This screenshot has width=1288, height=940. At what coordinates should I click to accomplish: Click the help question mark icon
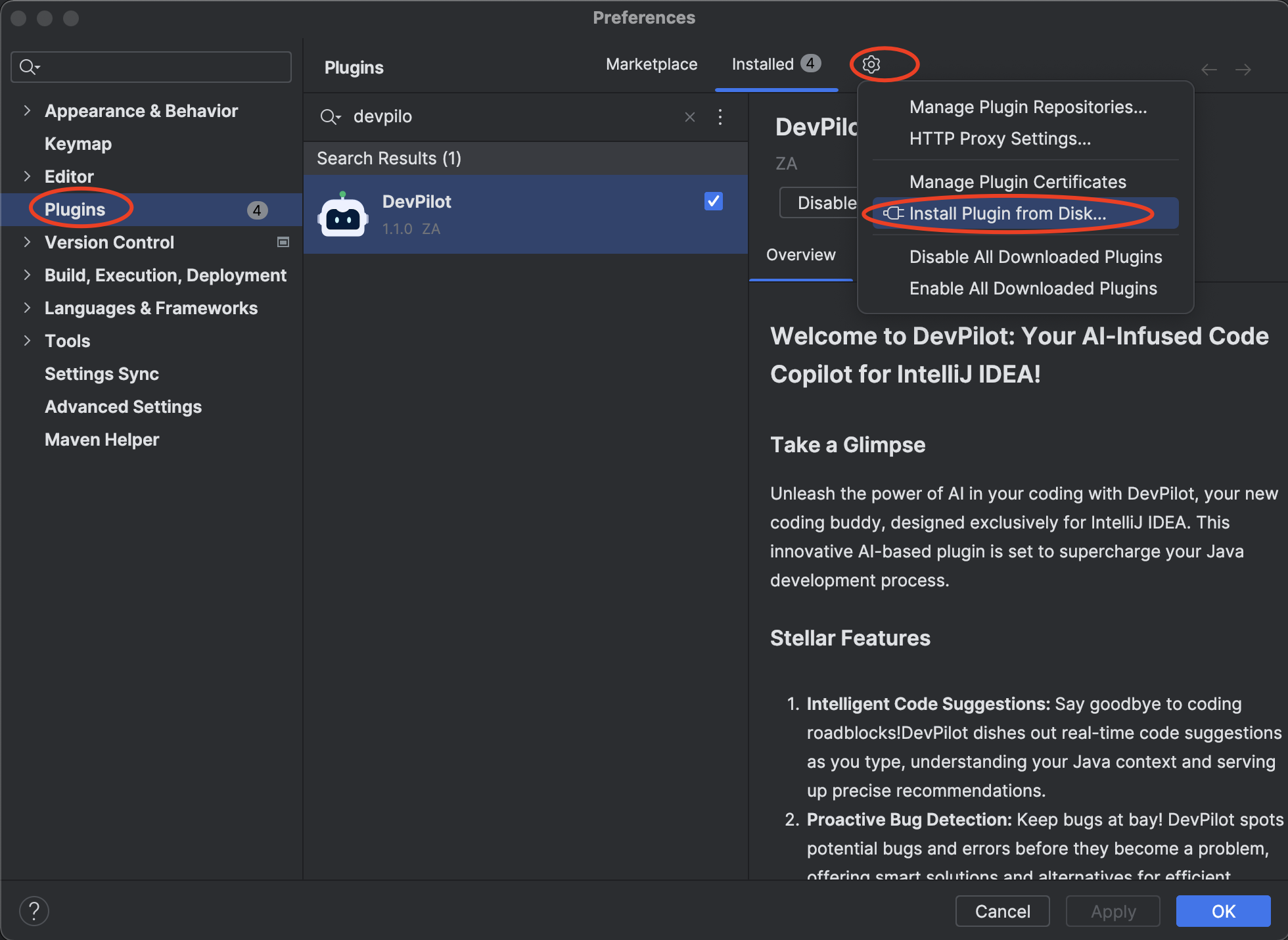[34, 911]
